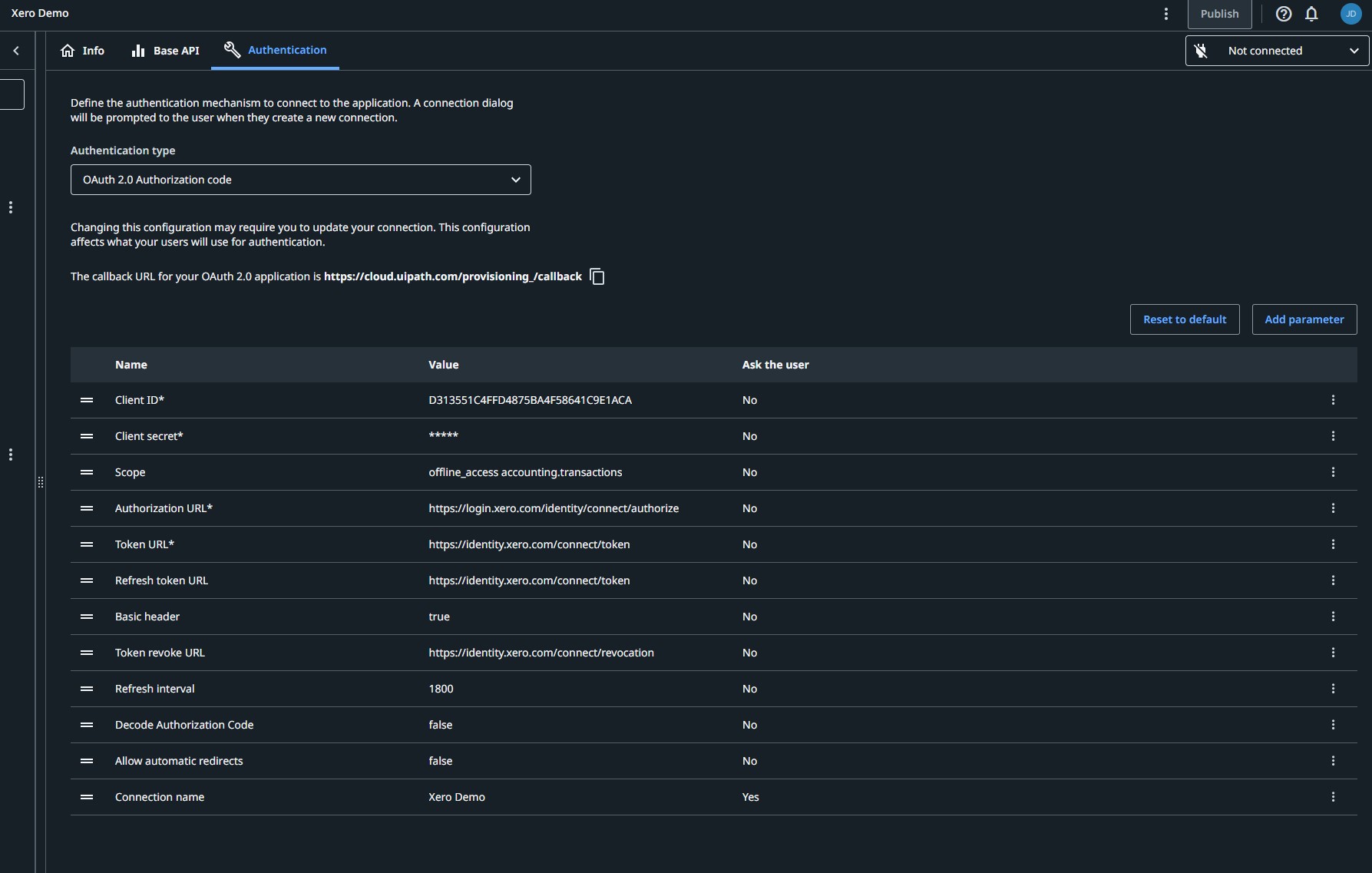Open row actions menu for Authorization URL
The image size is (1372, 873).
pyautogui.click(x=1333, y=508)
